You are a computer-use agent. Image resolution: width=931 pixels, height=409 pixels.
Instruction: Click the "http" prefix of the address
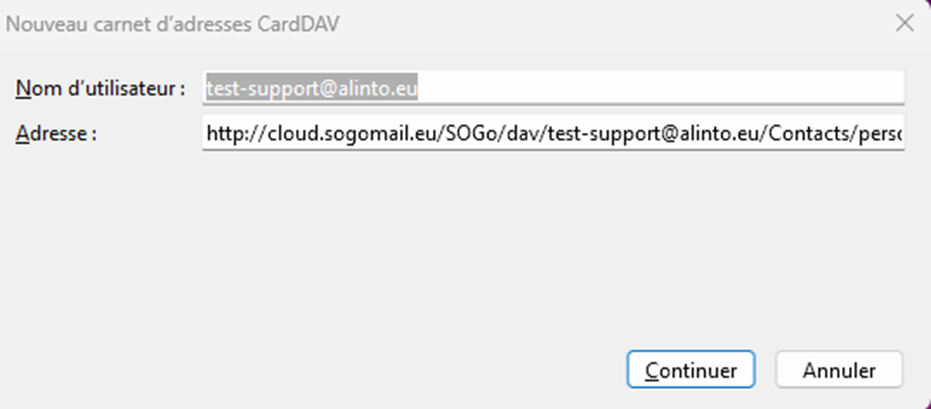coord(224,133)
